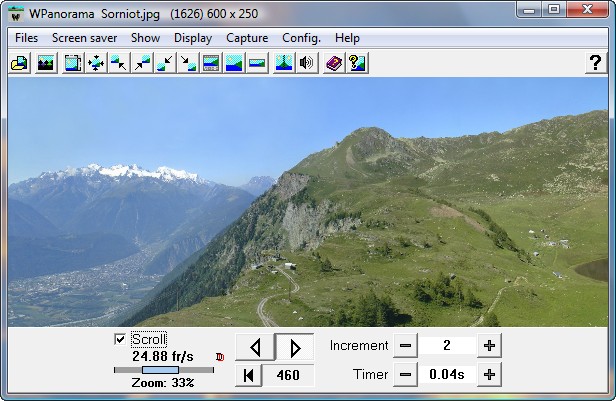This screenshot has height=401, width=616.
Task: Click the move window to top-right icon
Action: coord(142,63)
